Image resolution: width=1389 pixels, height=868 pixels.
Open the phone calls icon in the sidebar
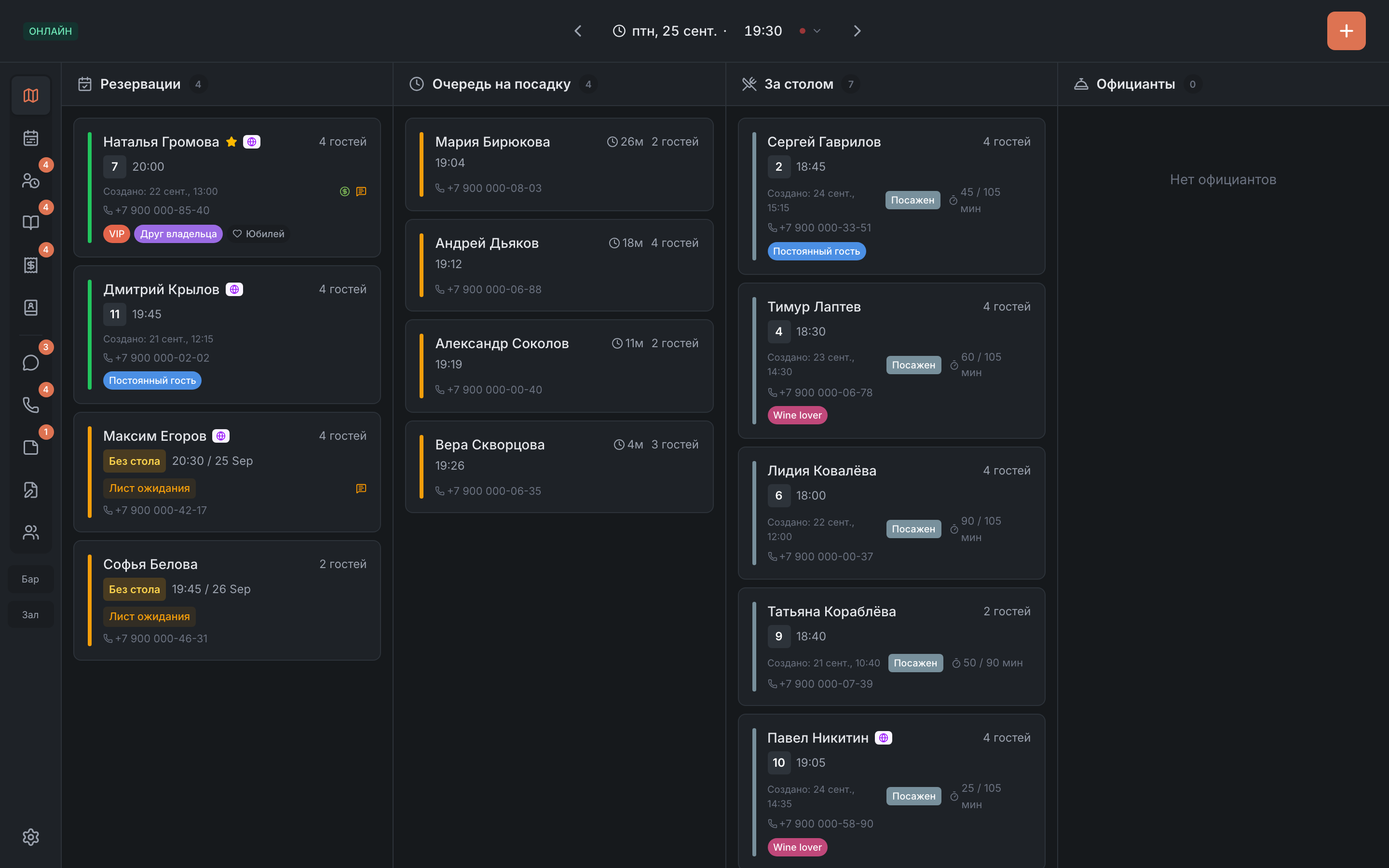click(30, 405)
